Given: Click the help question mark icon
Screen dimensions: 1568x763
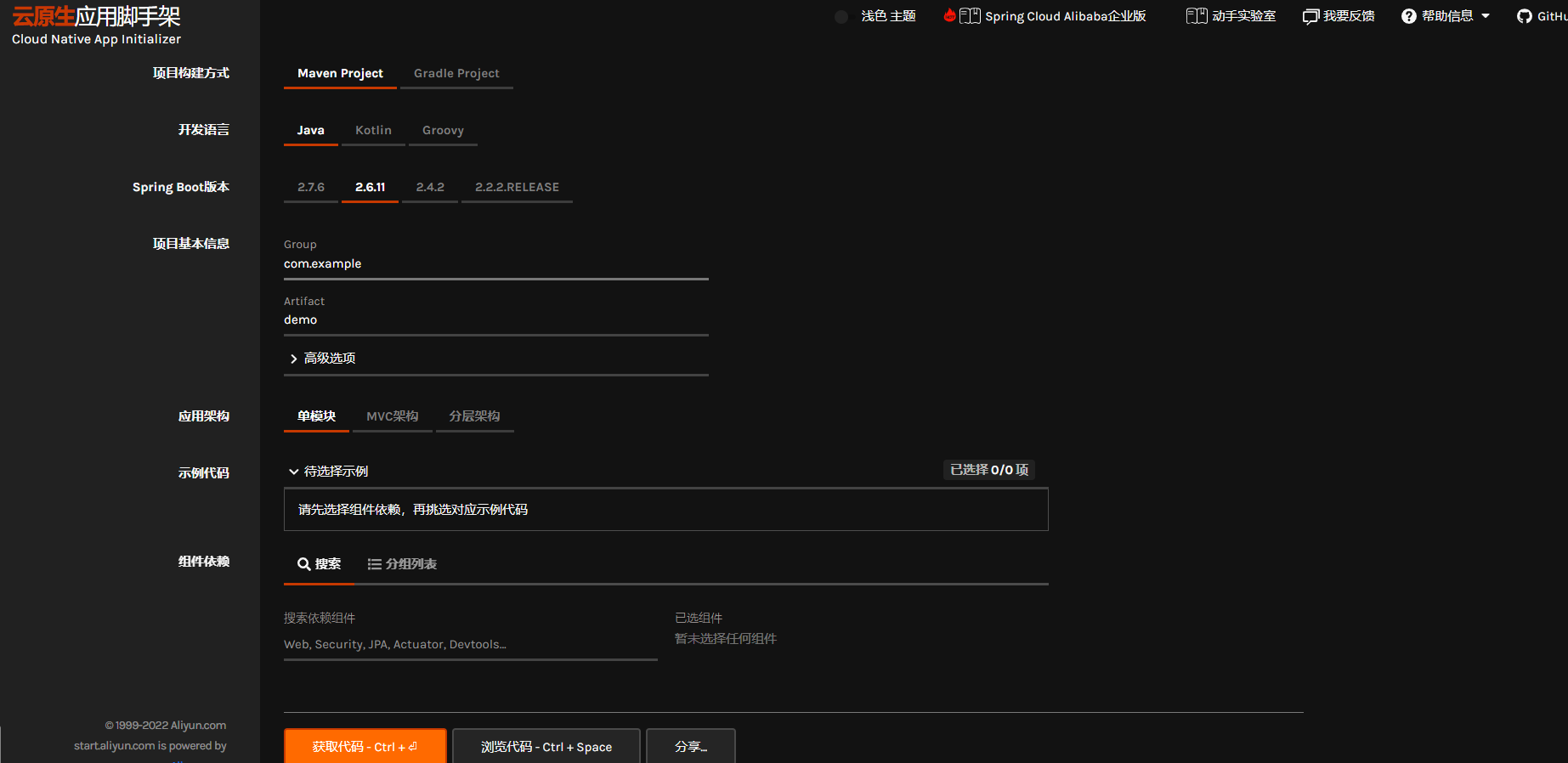Looking at the screenshot, I should (1409, 16).
